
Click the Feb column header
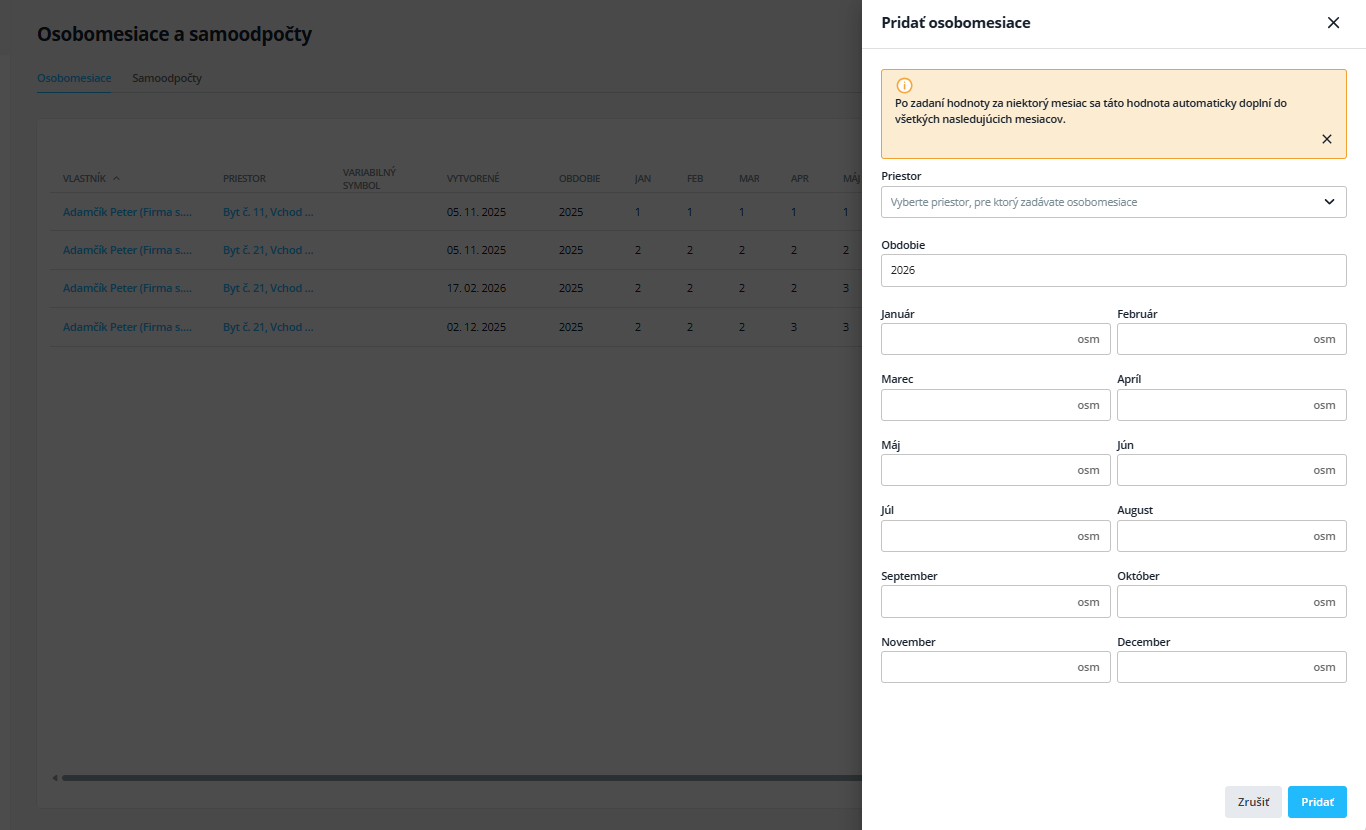tap(695, 179)
